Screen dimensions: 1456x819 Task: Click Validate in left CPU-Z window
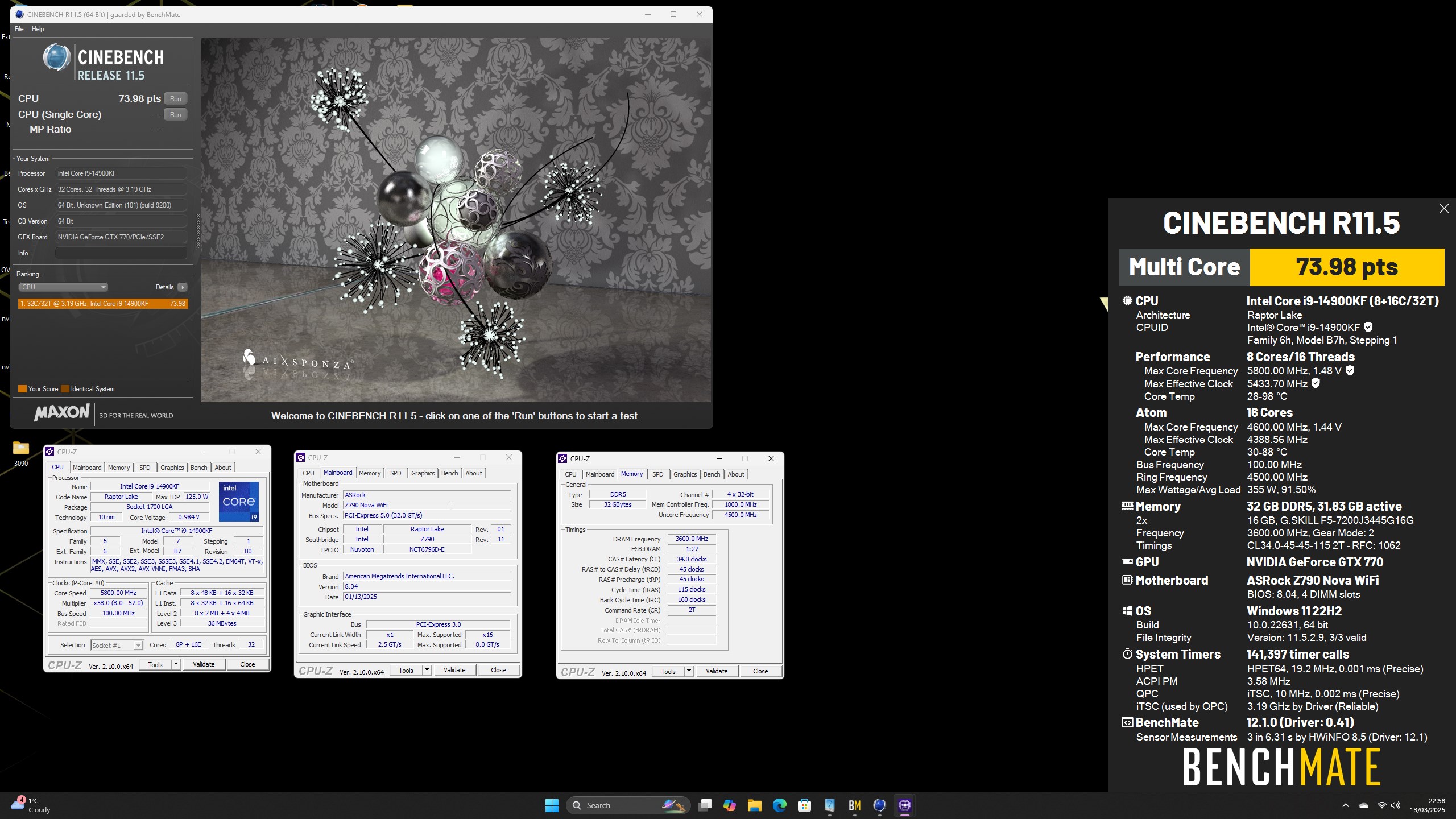tap(204, 664)
